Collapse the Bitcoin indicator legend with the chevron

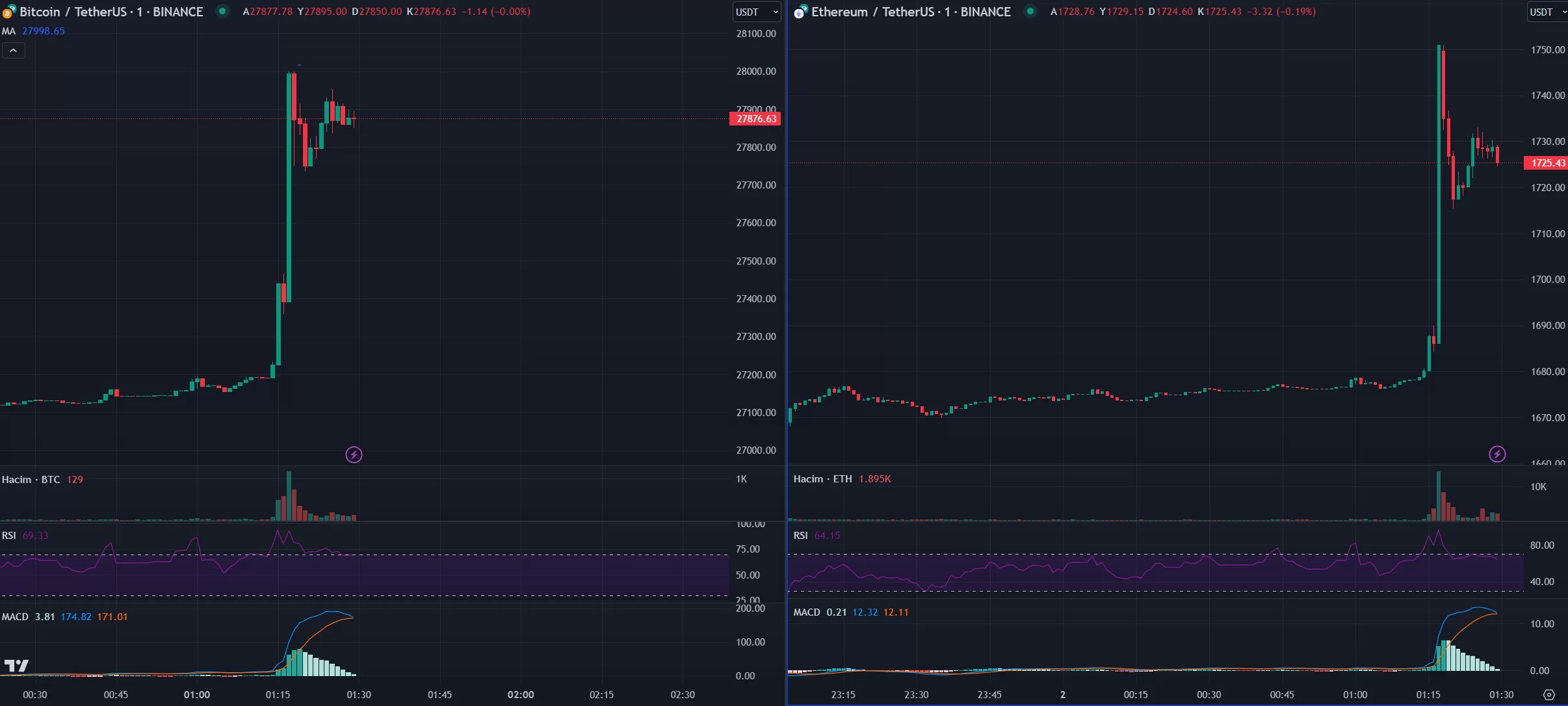pos(13,50)
